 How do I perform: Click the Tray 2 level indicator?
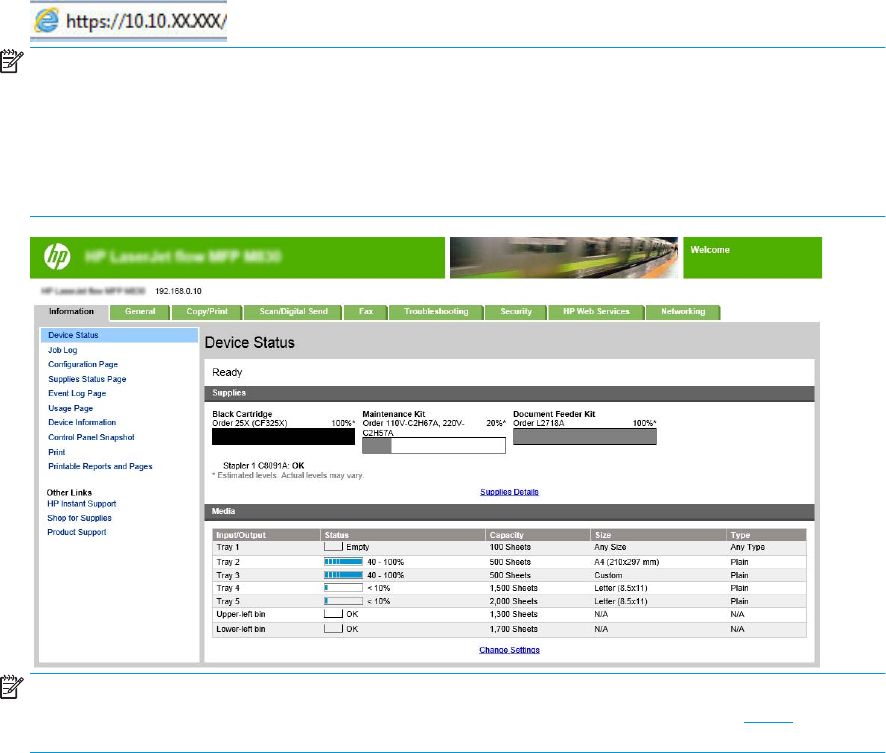tap(342, 562)
